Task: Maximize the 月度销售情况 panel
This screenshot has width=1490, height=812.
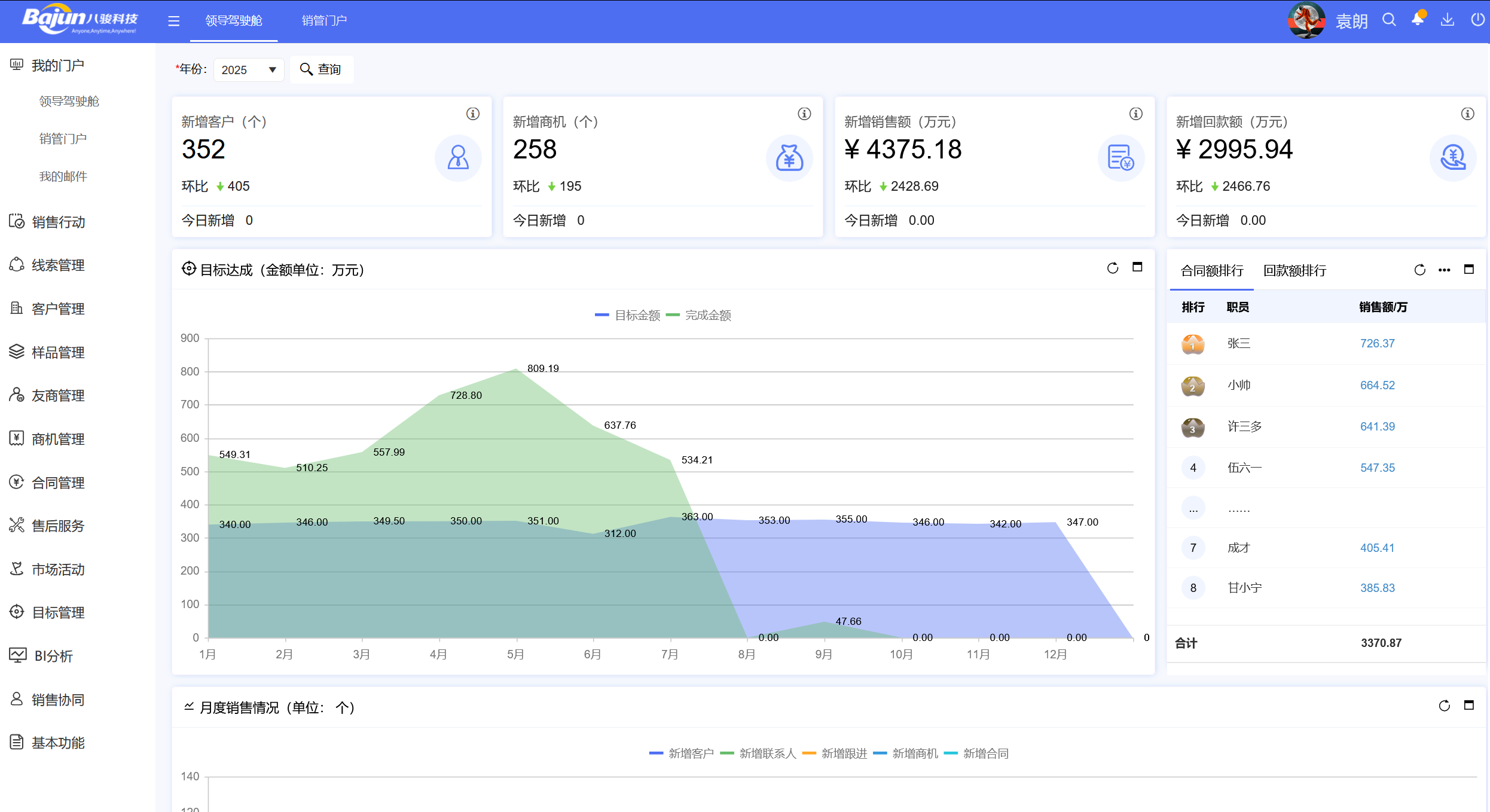Action: [1468, 706]
